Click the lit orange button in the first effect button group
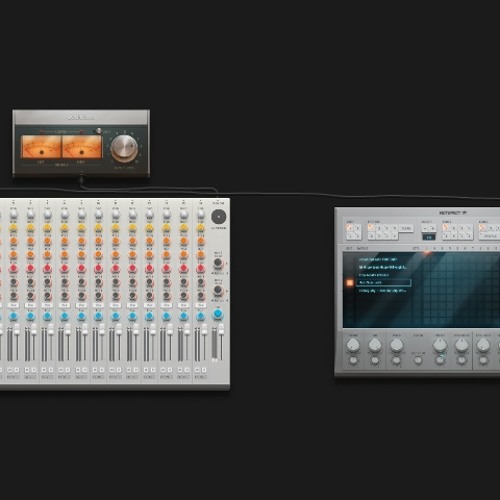The height and width of the screenshot is (500, 500). 350,228
